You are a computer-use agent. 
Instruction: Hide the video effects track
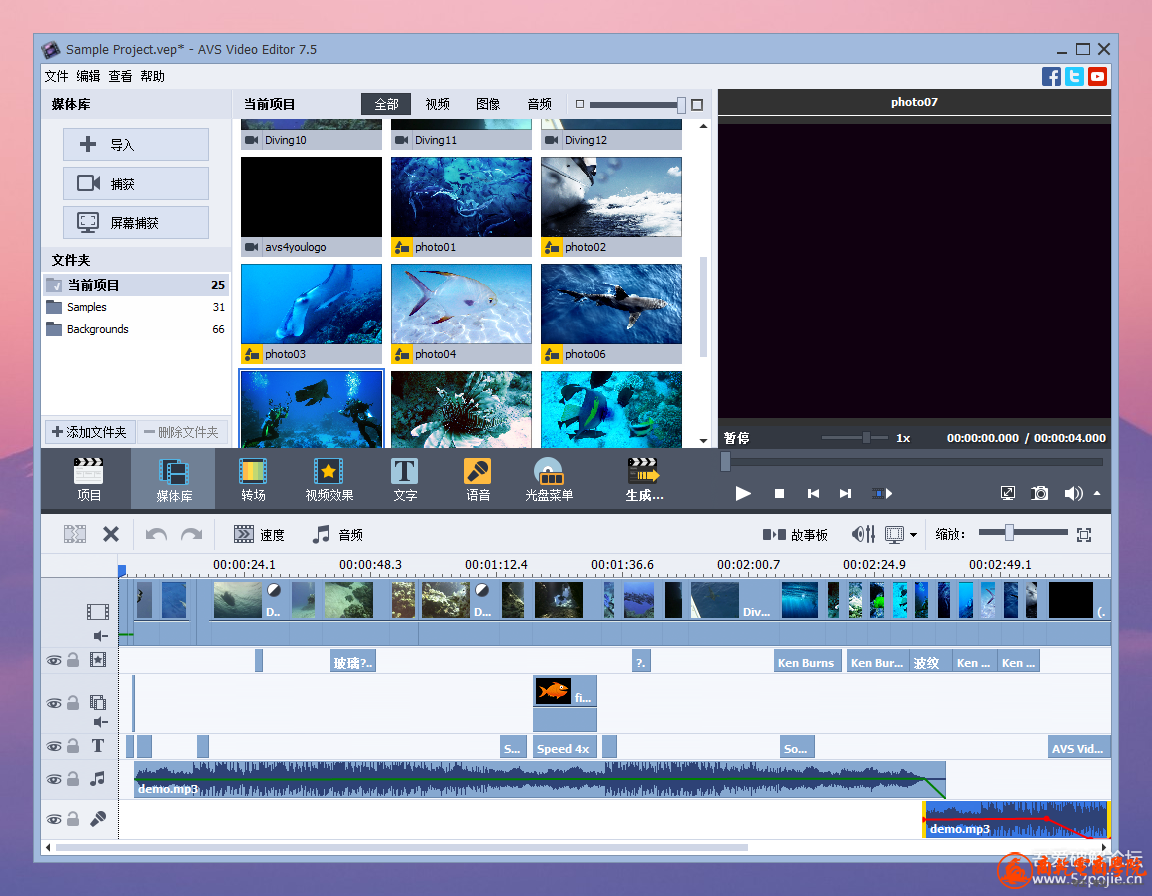(x=54, y=660)
